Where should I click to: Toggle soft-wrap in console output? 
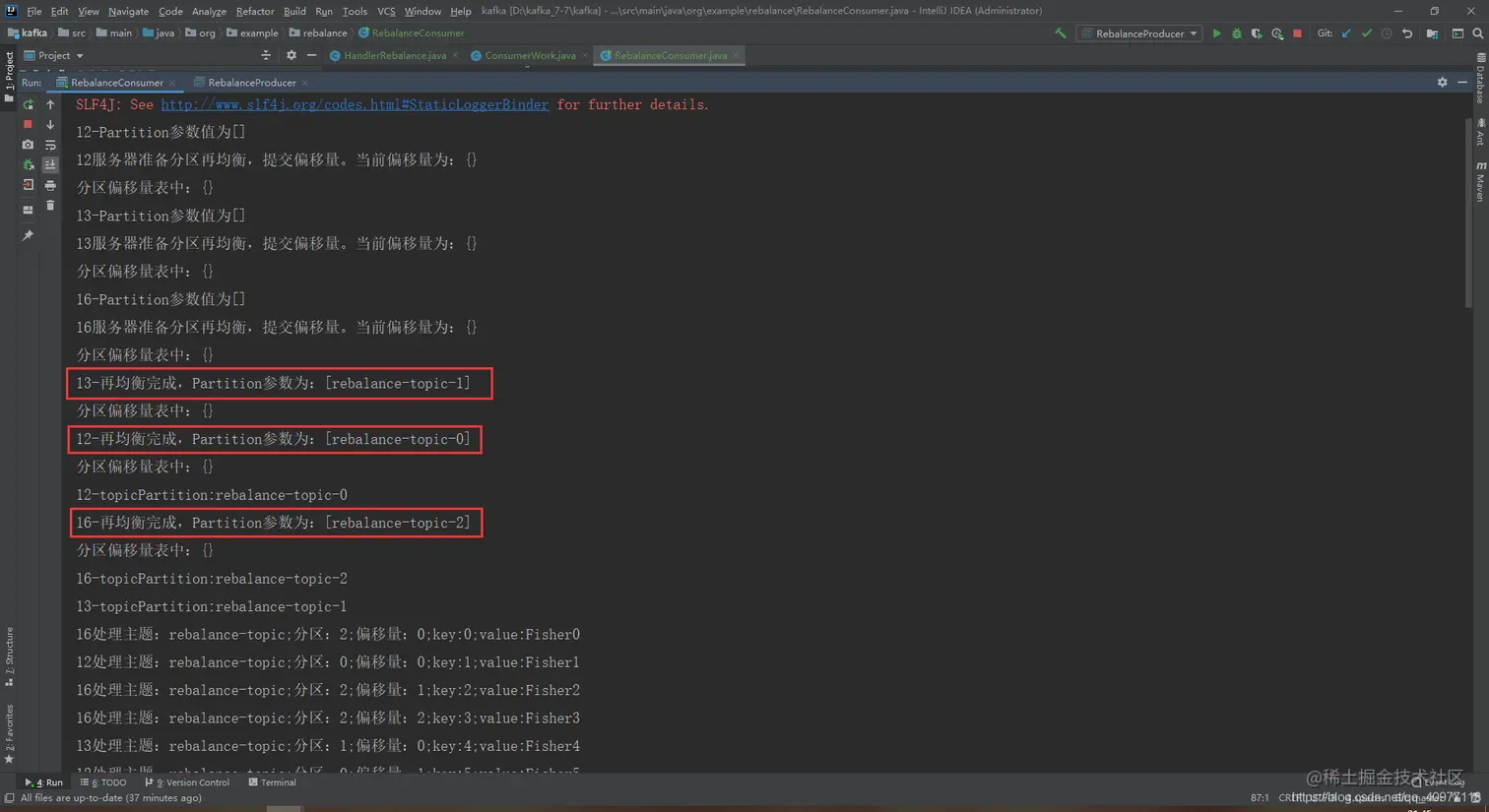(50, 145)
